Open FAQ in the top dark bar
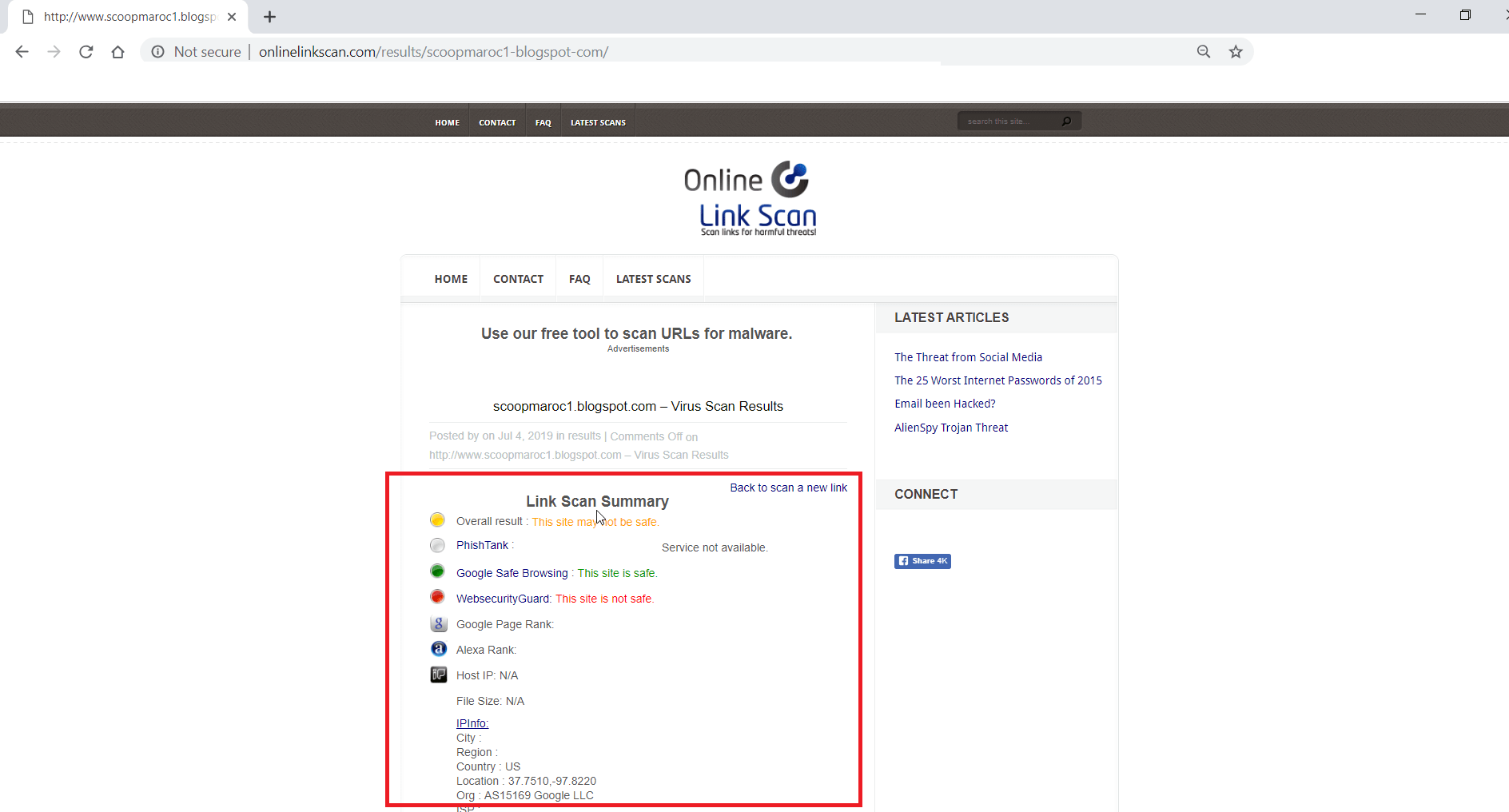The width and height of the screenshot is (1509, 812). click(x=543, y=122)
